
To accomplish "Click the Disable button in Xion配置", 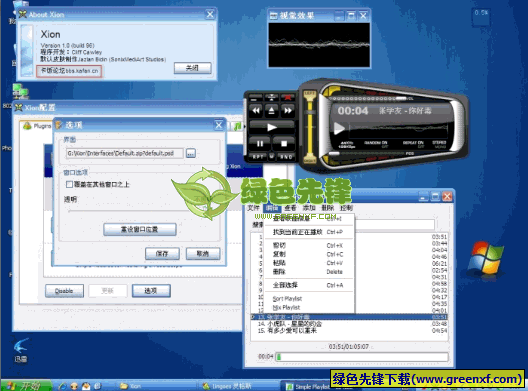I will tap(64, 291).
